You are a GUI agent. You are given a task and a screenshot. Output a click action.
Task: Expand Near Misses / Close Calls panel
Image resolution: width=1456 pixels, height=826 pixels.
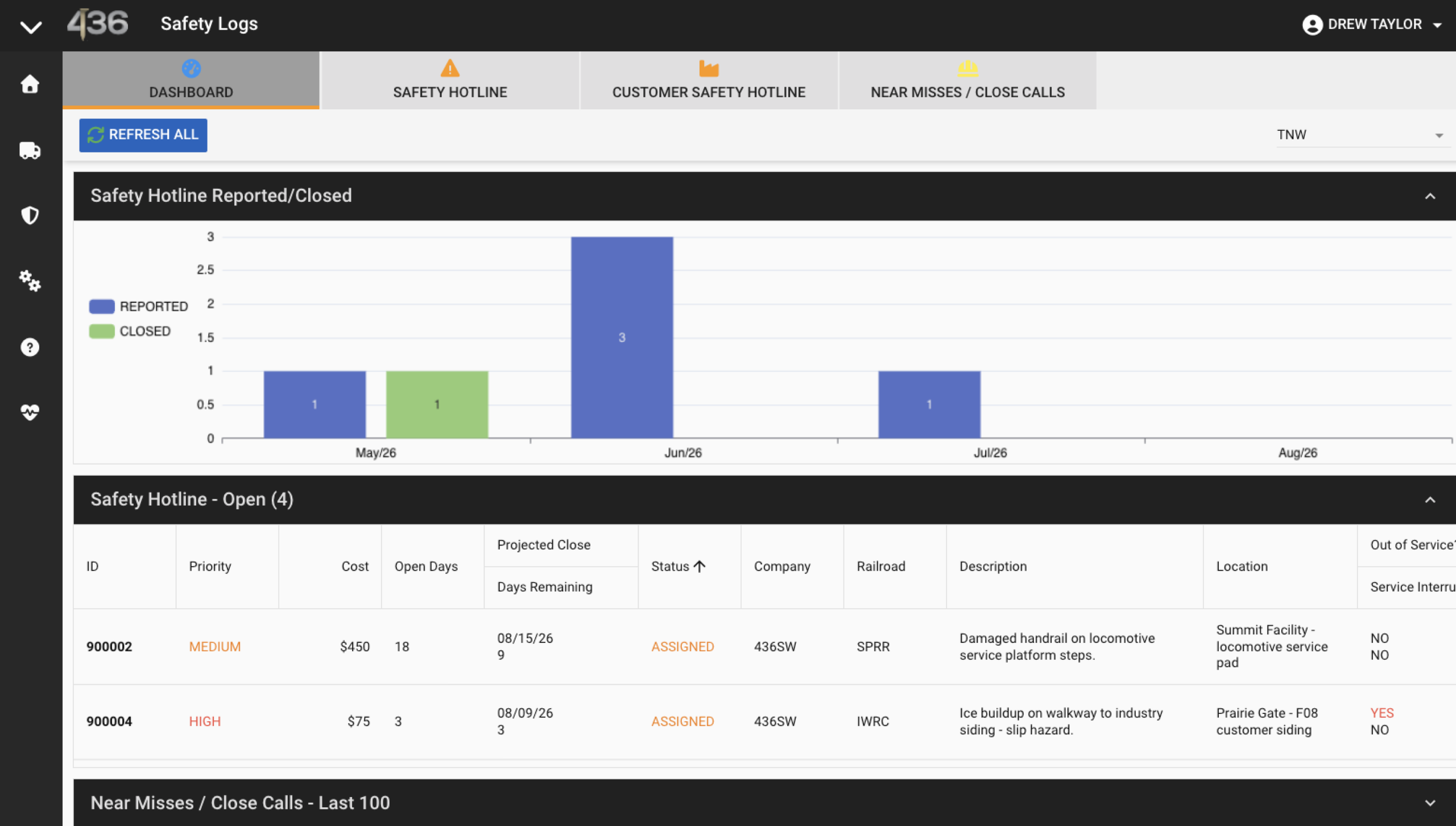click(1430, 803)
